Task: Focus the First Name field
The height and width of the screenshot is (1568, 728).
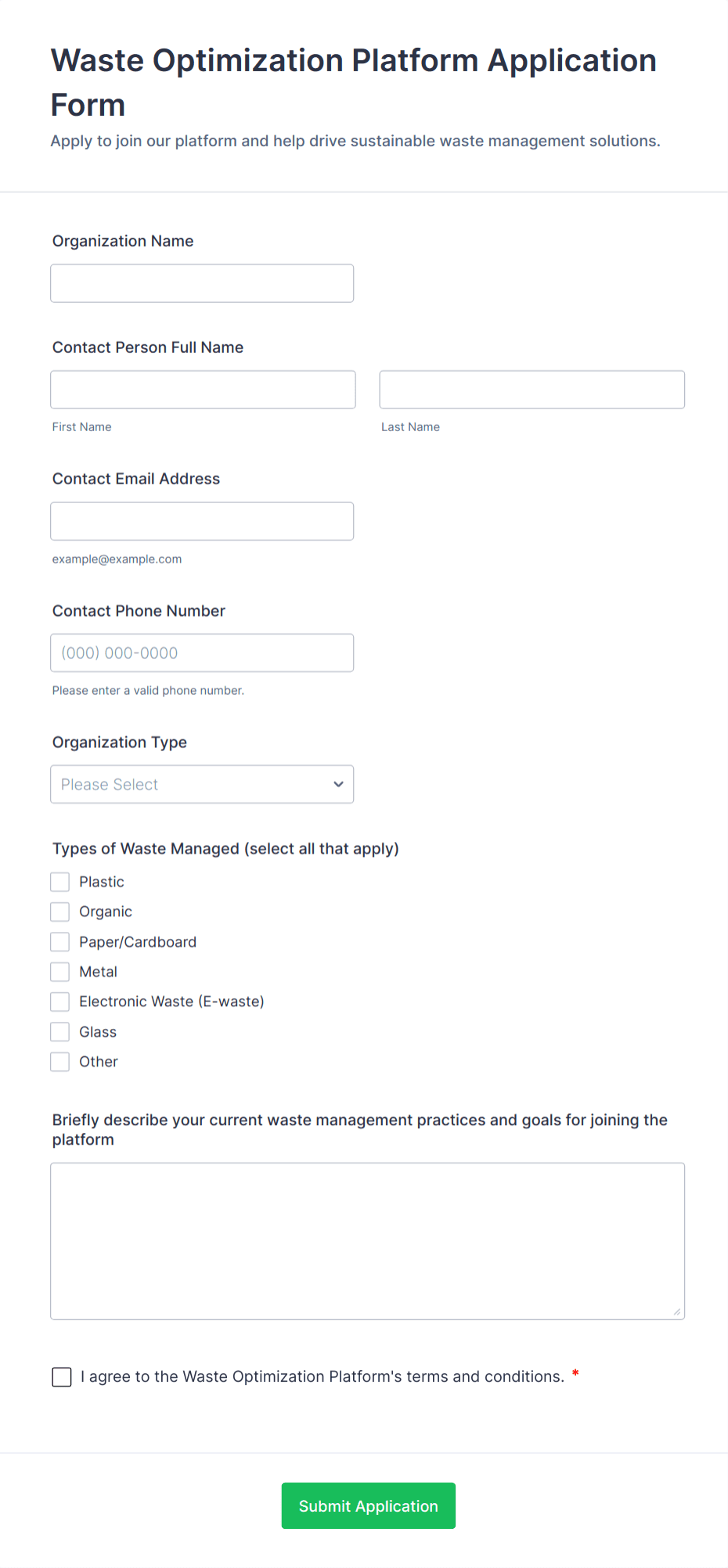Action: [x=202, y=389]
